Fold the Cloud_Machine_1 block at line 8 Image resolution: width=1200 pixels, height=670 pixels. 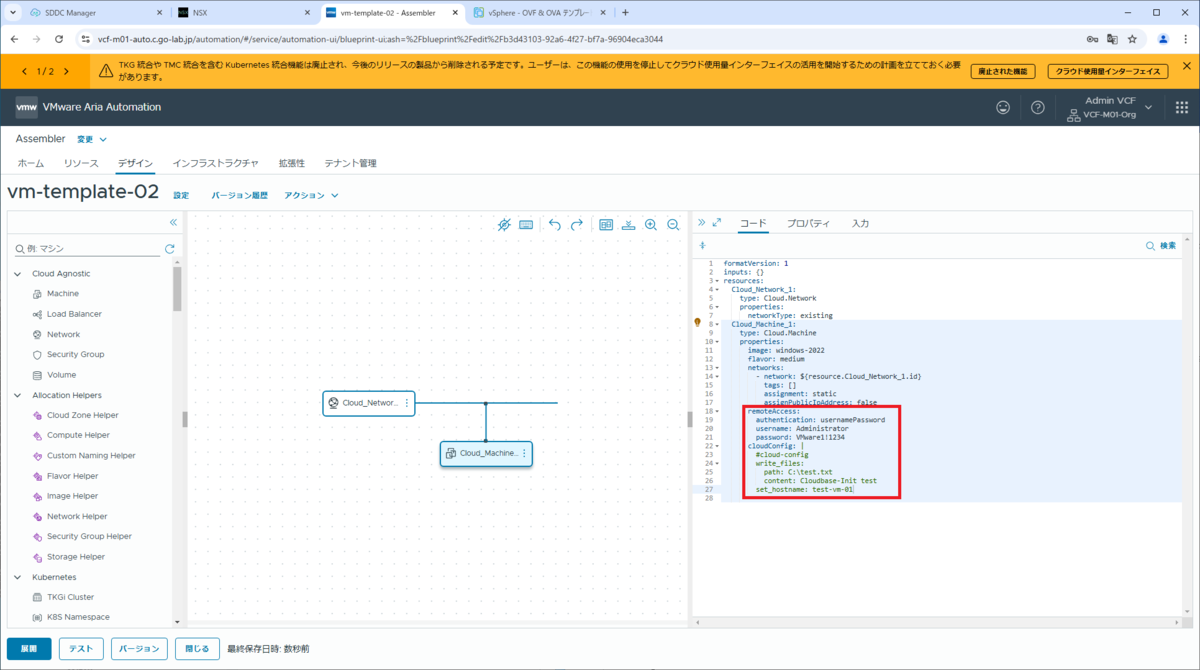tap(716, 324)
